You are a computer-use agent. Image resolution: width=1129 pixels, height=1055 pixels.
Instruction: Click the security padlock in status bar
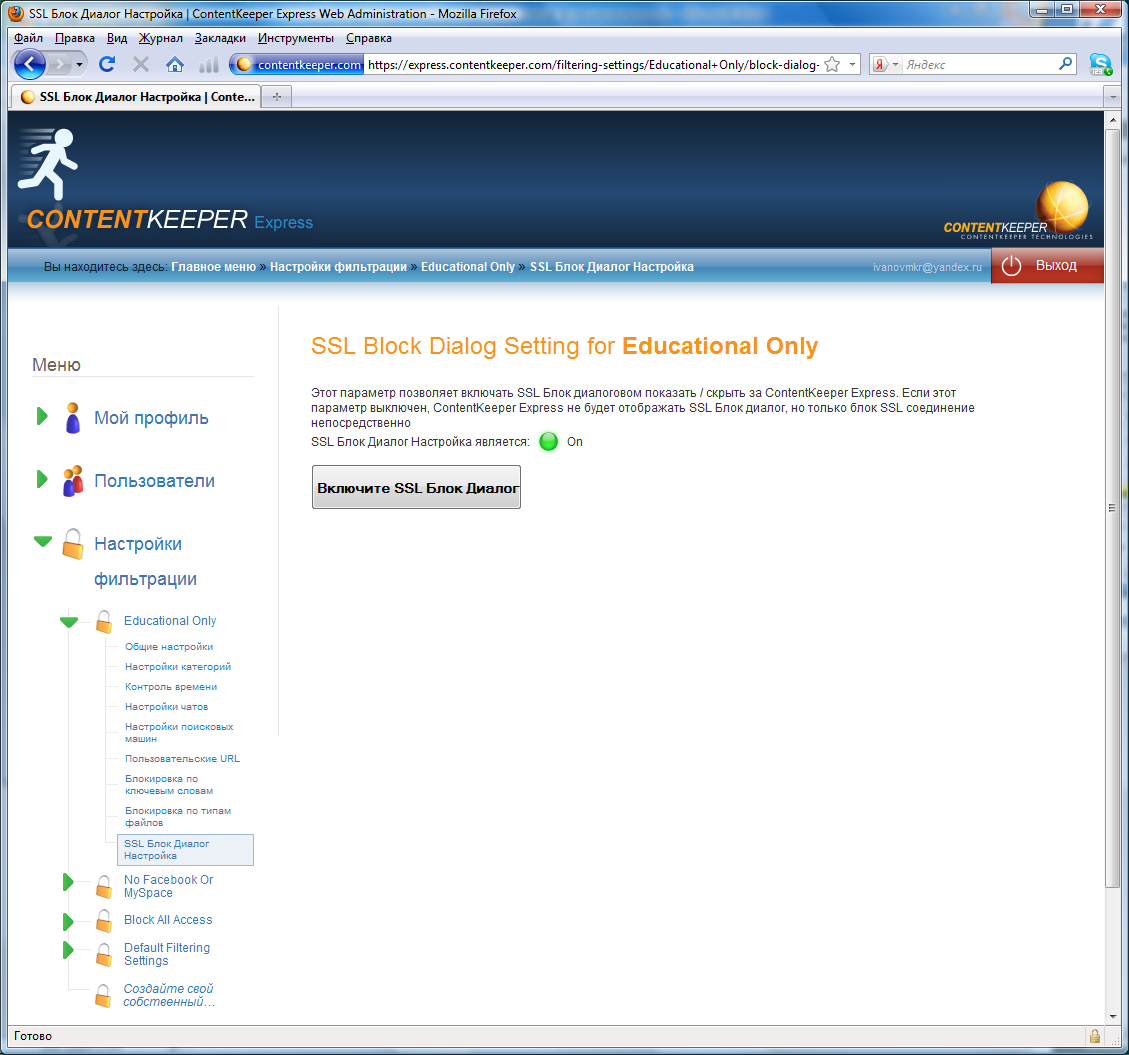pos(1094,1036)
